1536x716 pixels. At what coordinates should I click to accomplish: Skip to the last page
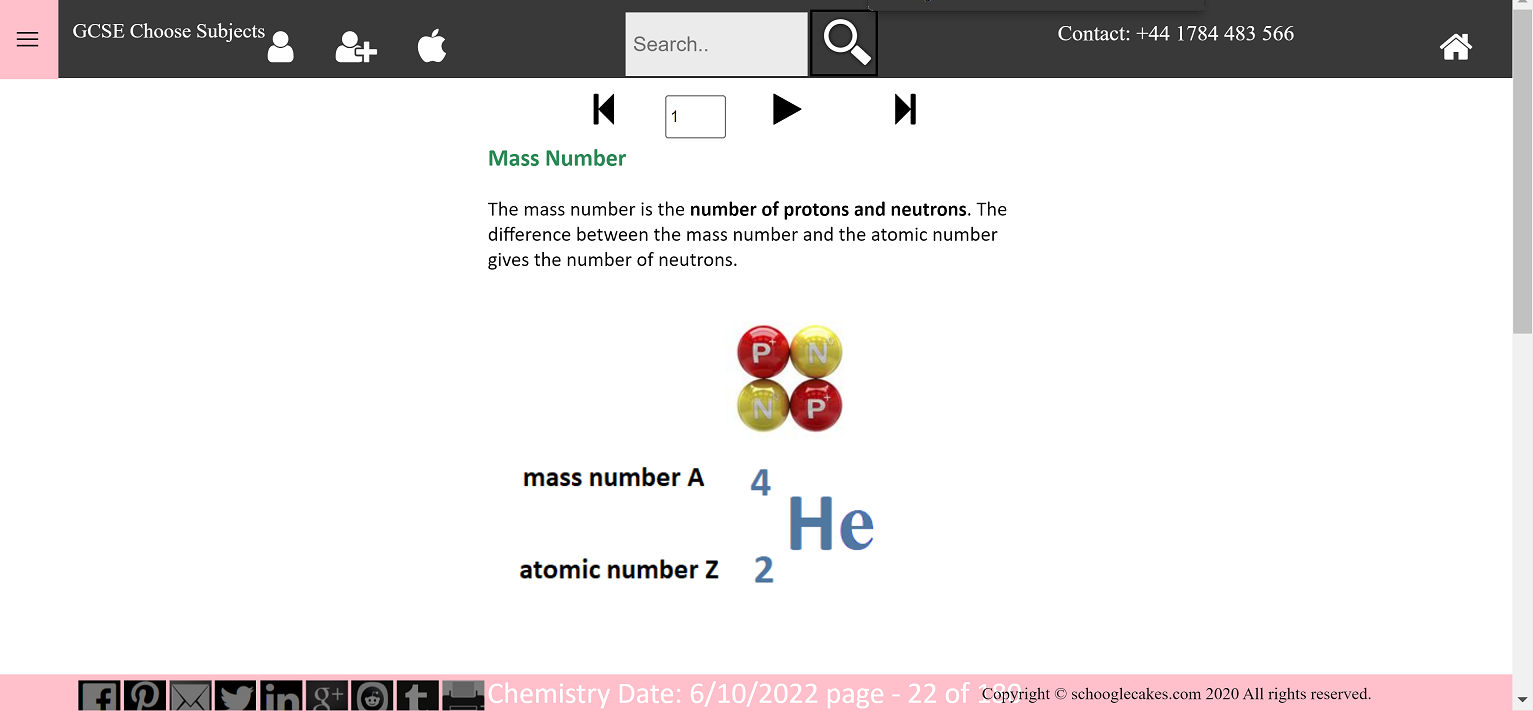905,109
